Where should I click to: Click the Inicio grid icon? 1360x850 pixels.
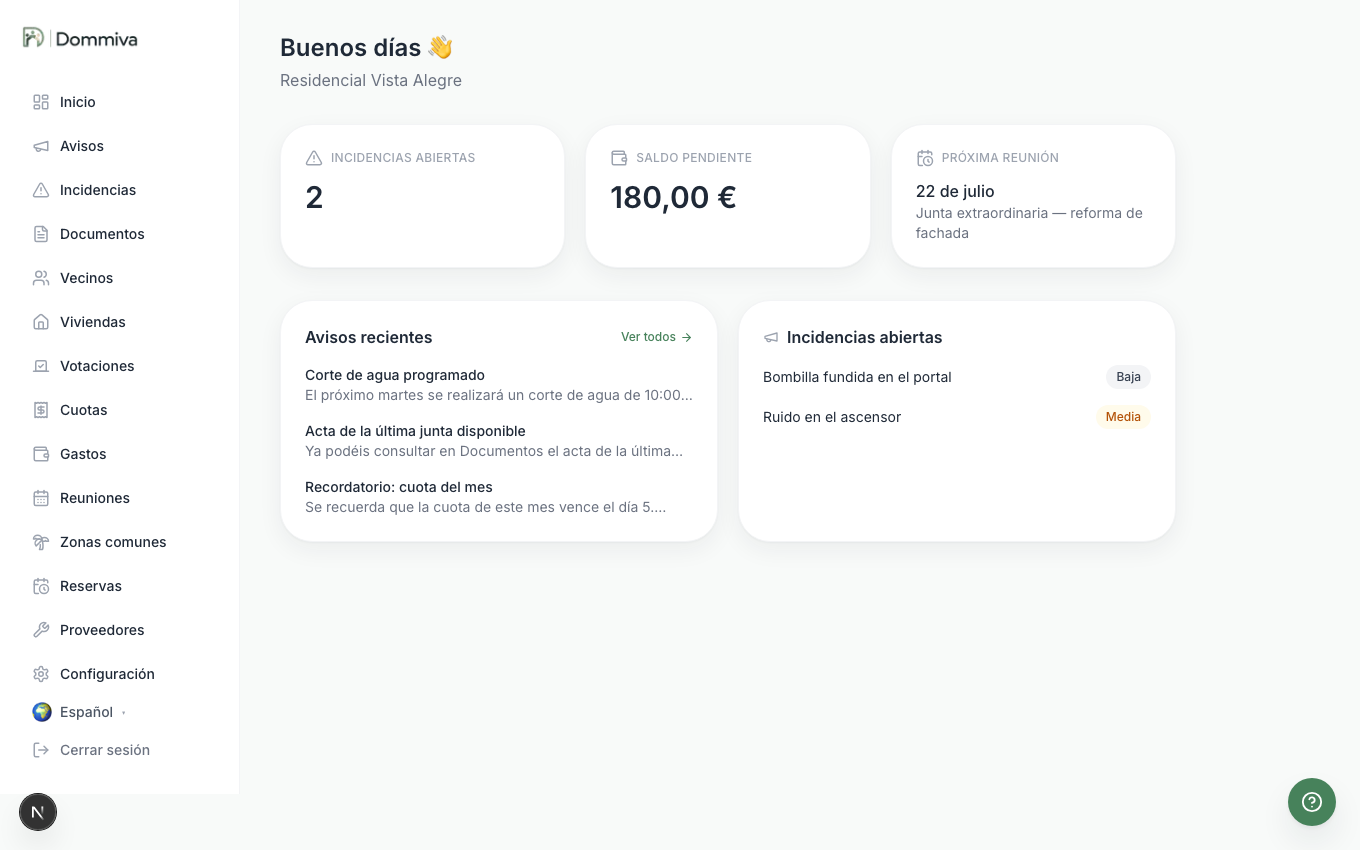pyautogui.click(x=41, y=102)
